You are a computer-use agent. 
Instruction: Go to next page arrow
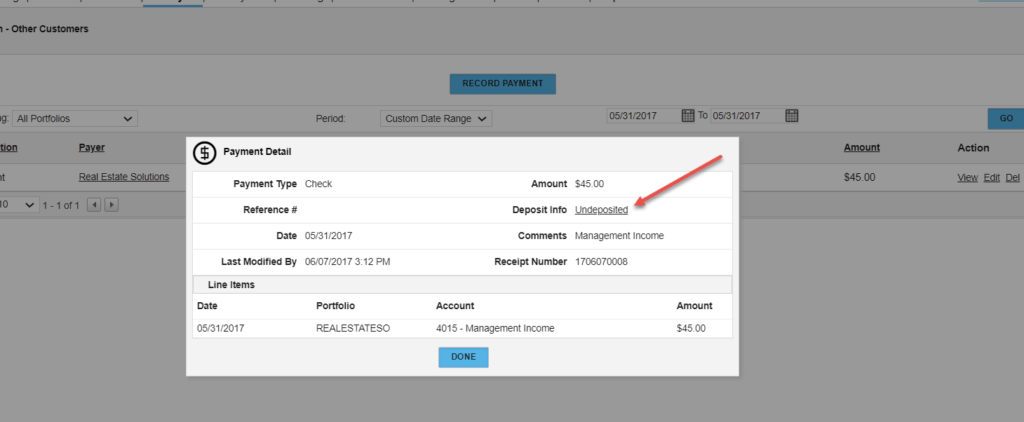point(112,205)
